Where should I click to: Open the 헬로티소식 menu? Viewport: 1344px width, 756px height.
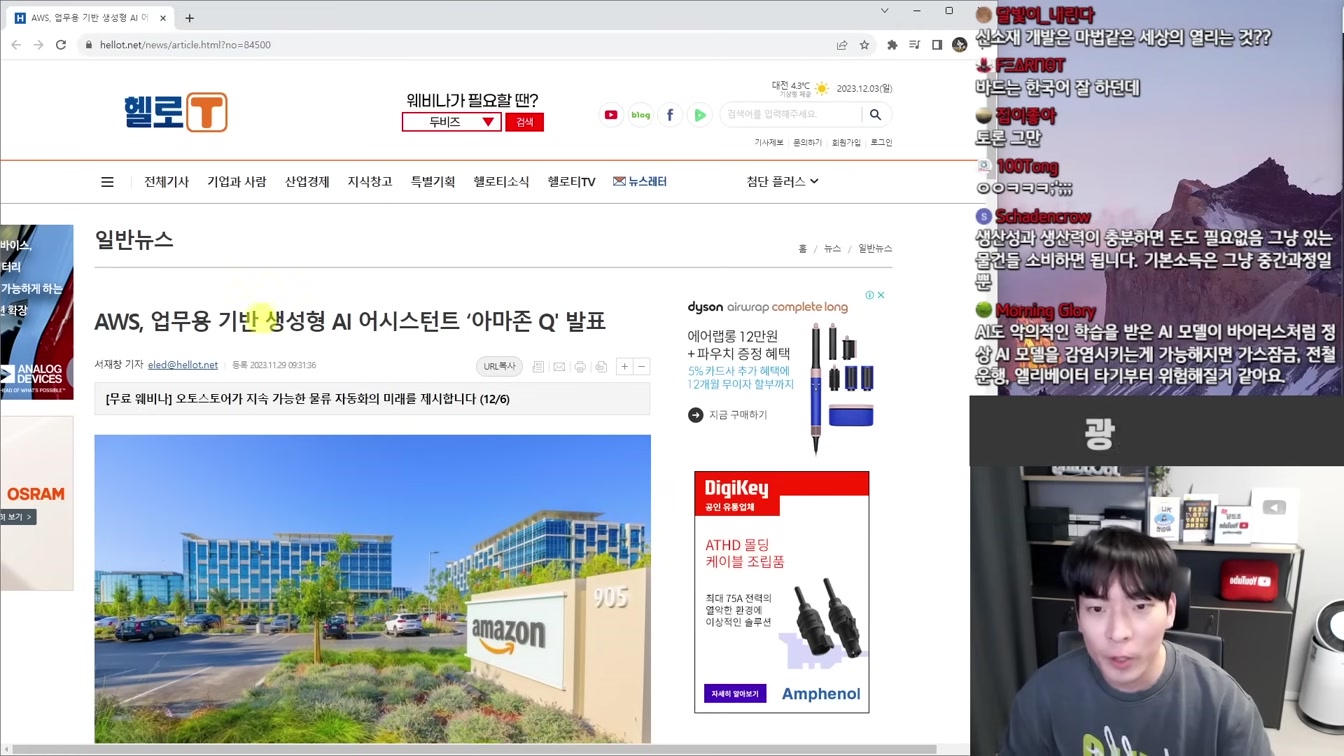[501, 182]
